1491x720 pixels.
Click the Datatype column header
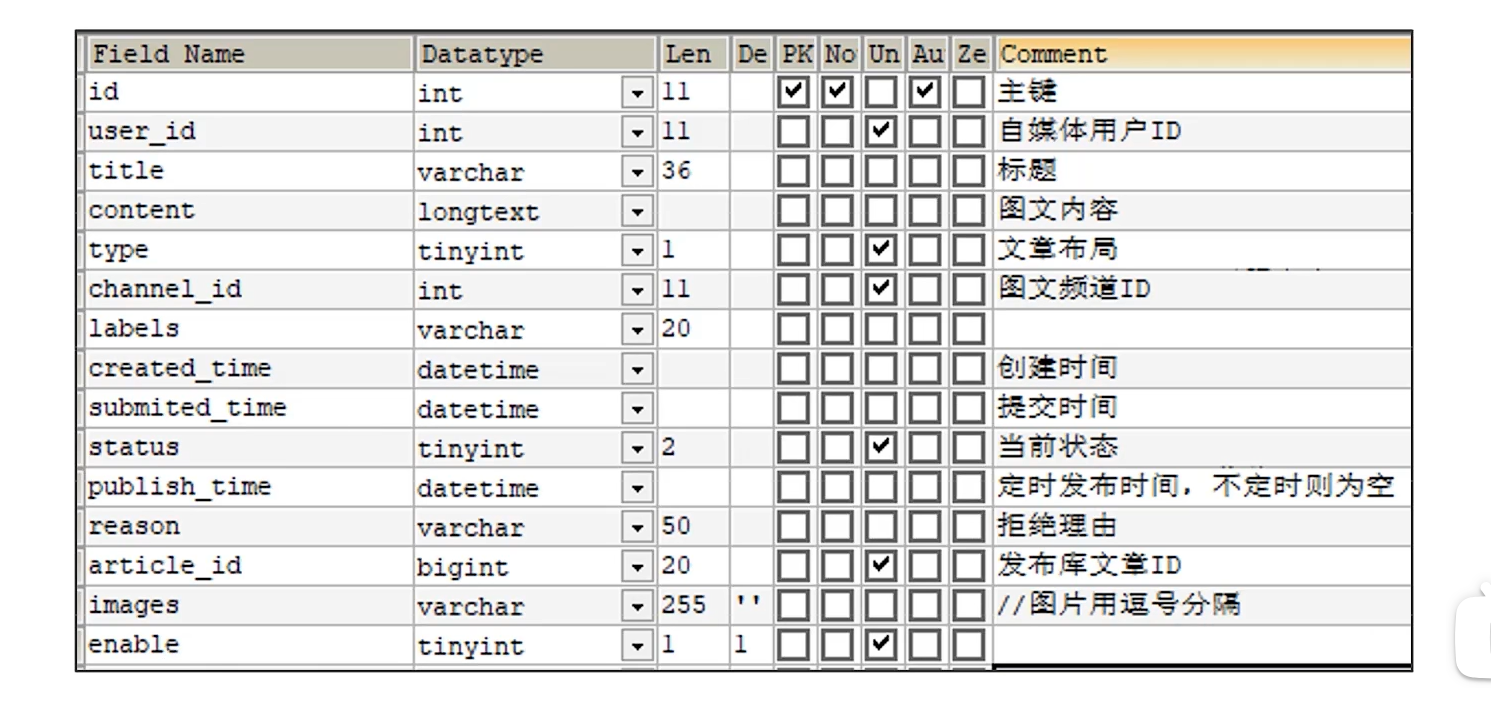pos(535,54)
